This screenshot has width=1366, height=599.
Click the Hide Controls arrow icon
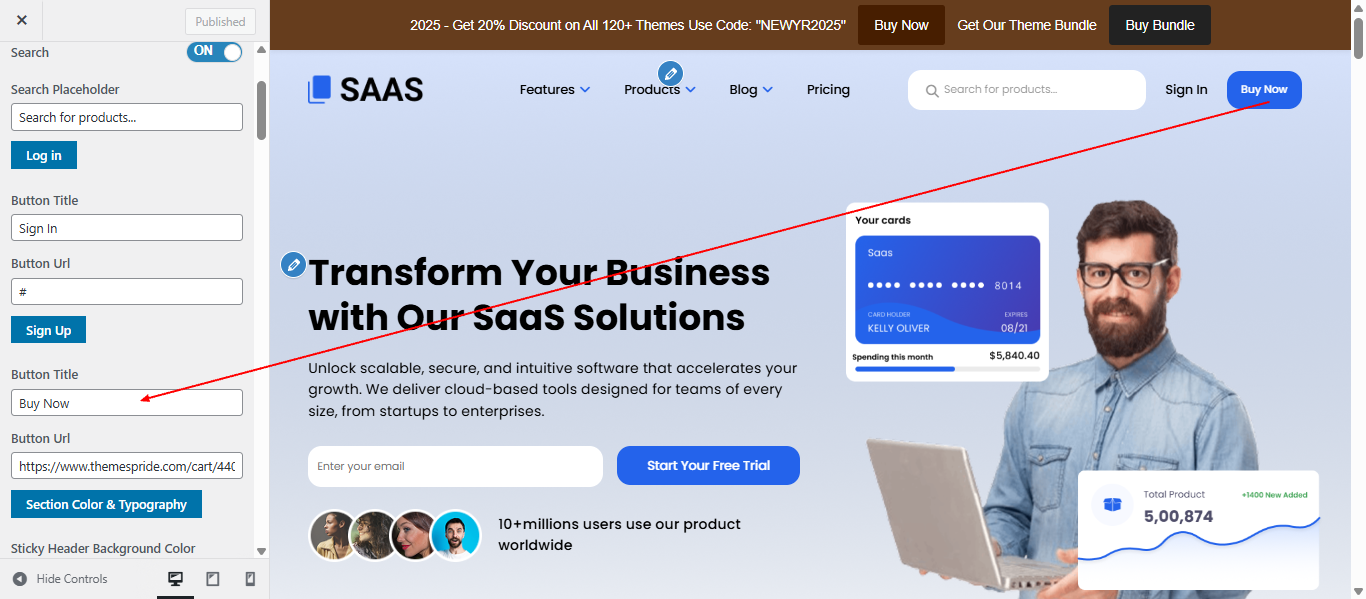[x=19, y=579]
